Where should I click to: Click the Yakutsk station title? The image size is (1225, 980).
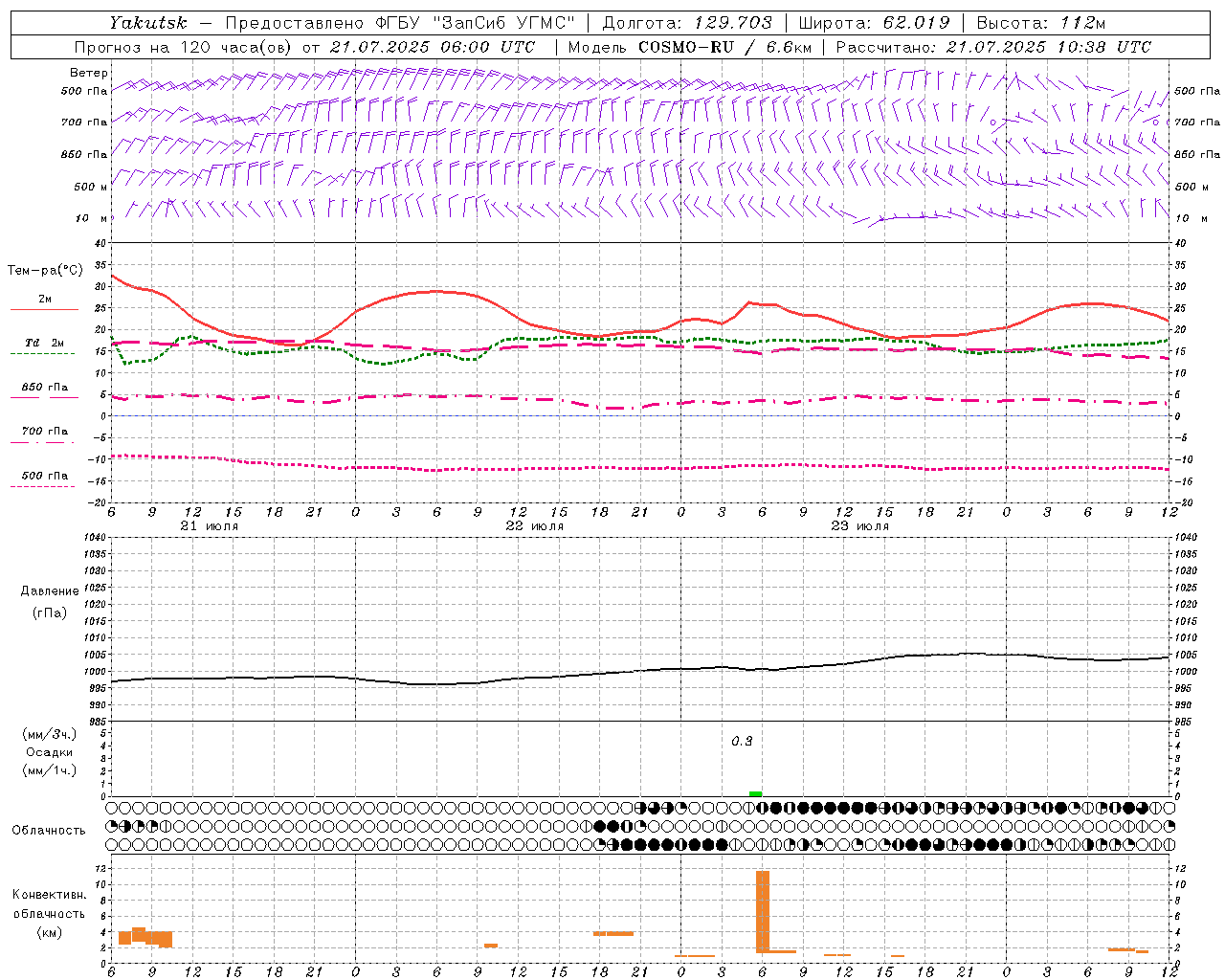tap(148, 22)
